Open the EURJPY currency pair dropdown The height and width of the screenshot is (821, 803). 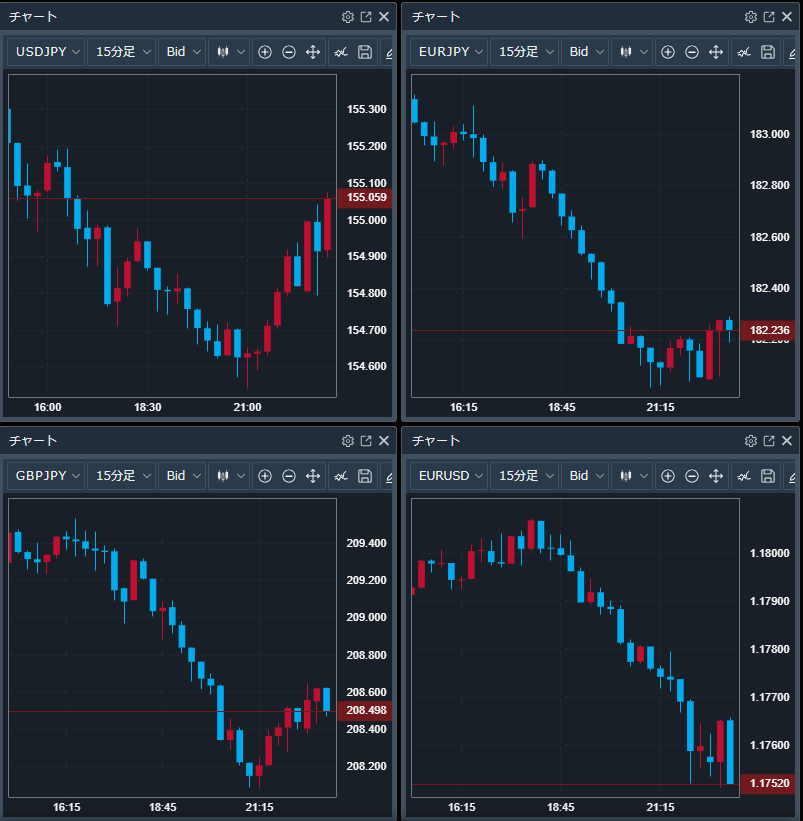click(x=450, y=52)
